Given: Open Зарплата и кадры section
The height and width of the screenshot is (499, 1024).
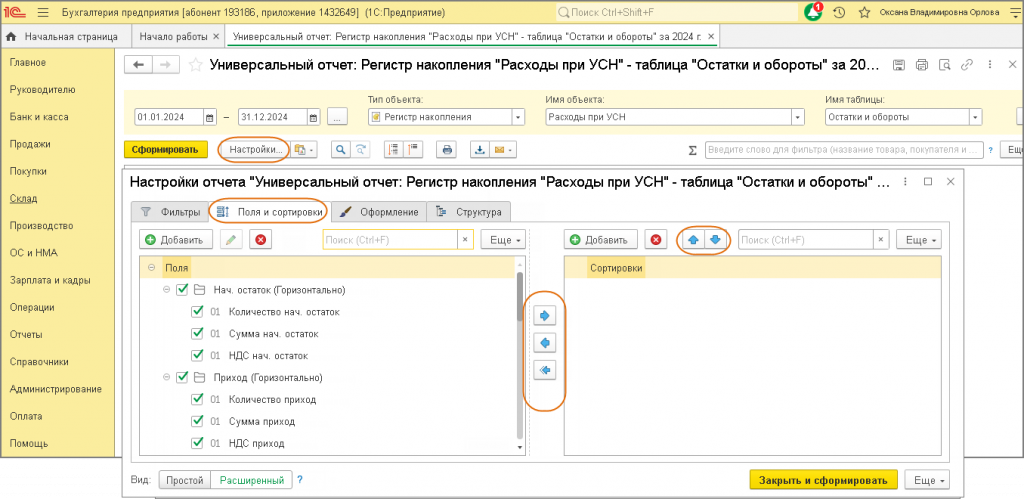Looking at the screenshot, I should coord(50,280).
